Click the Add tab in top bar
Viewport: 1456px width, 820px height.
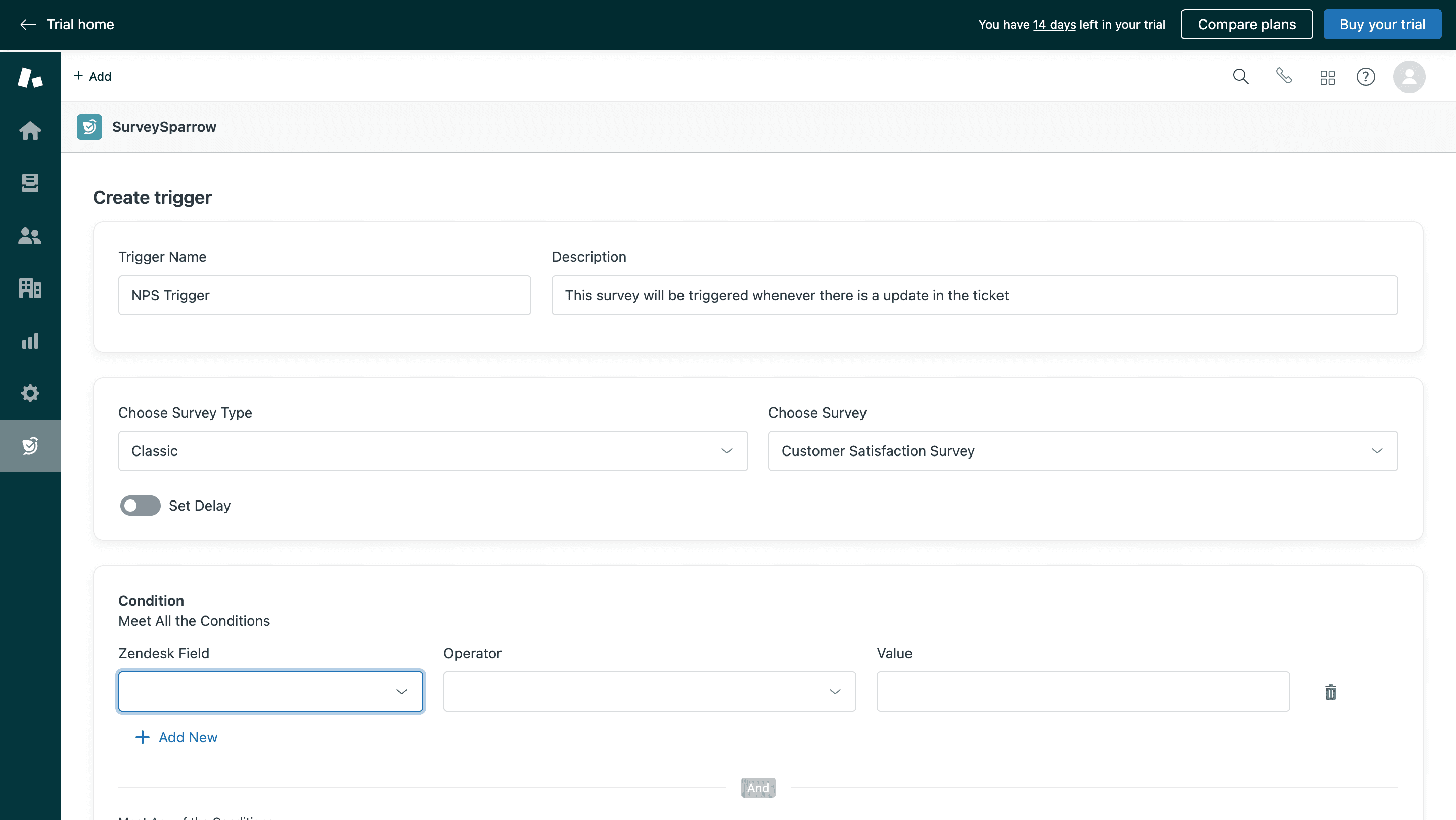tap(93, 76)
